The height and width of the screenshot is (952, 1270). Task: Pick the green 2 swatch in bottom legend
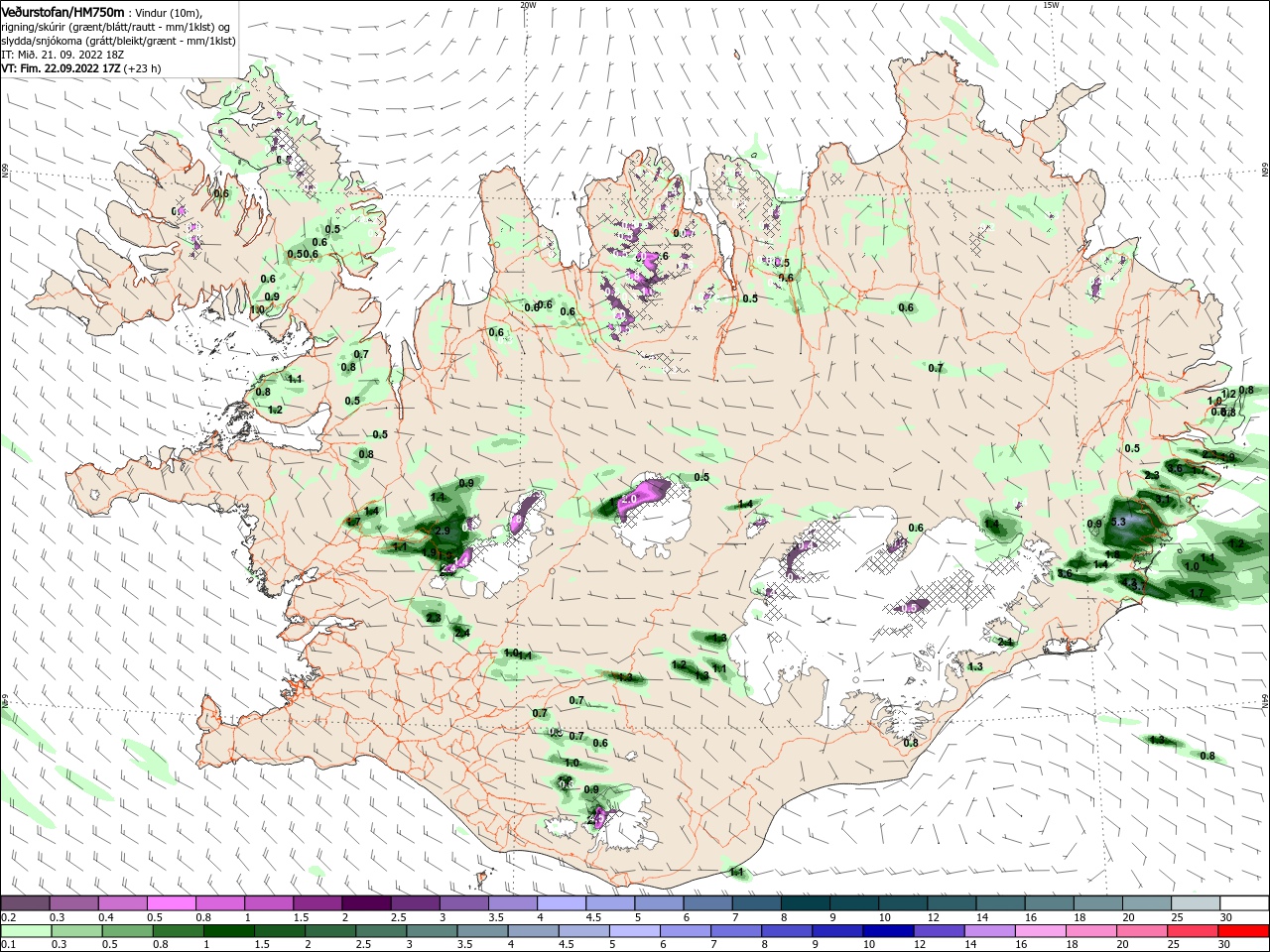click(330, 930)
